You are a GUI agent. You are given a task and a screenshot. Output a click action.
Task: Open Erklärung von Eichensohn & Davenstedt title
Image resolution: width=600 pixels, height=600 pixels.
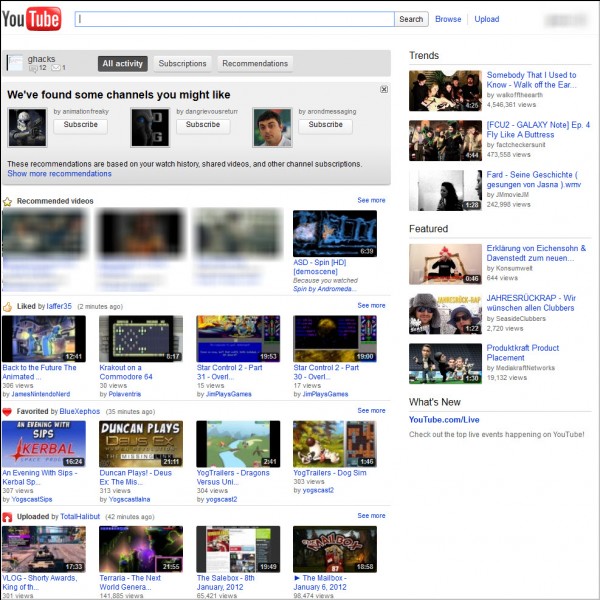(x=536, y=253)
